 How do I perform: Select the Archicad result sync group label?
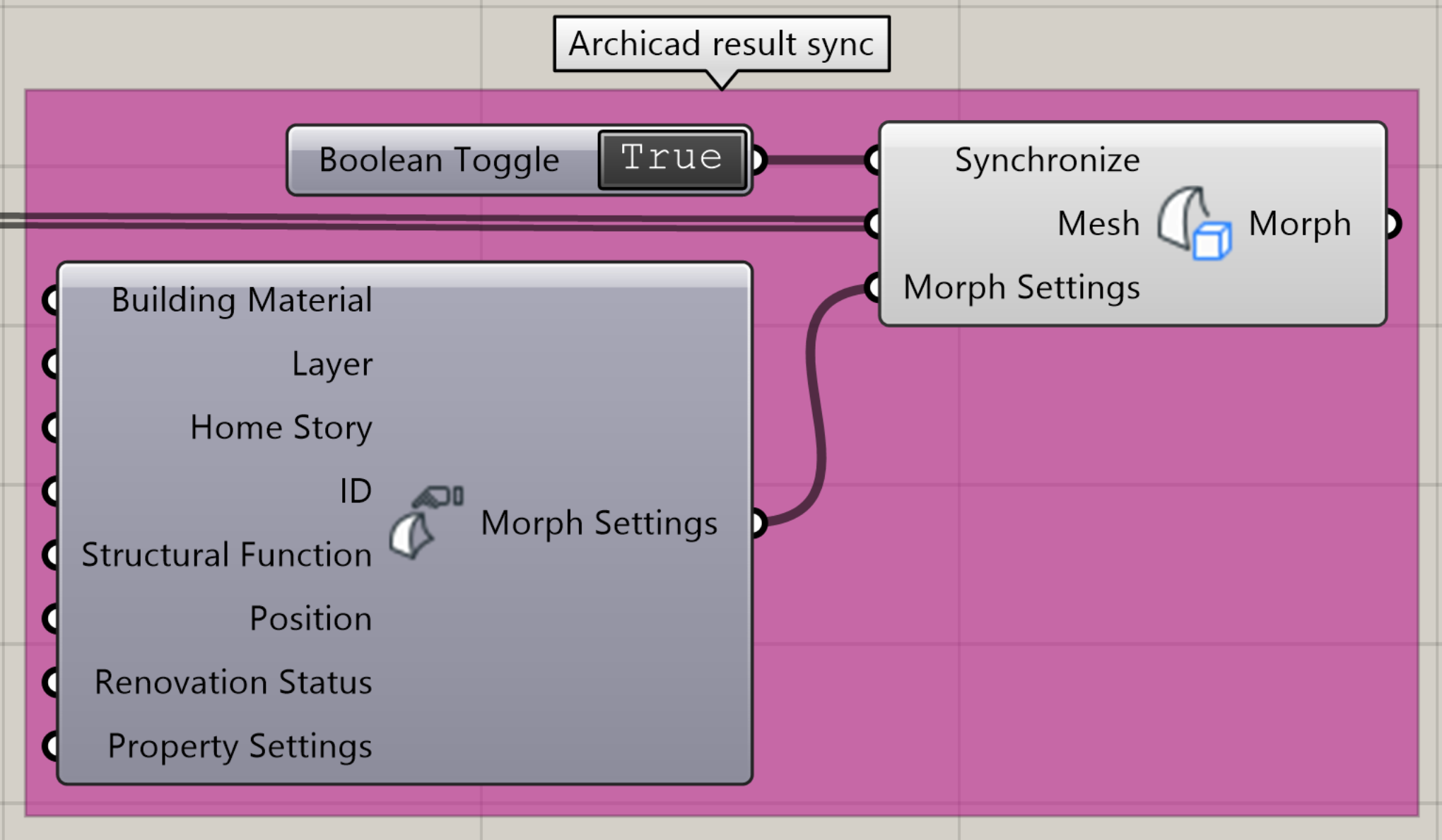click(x=721, y=44)
